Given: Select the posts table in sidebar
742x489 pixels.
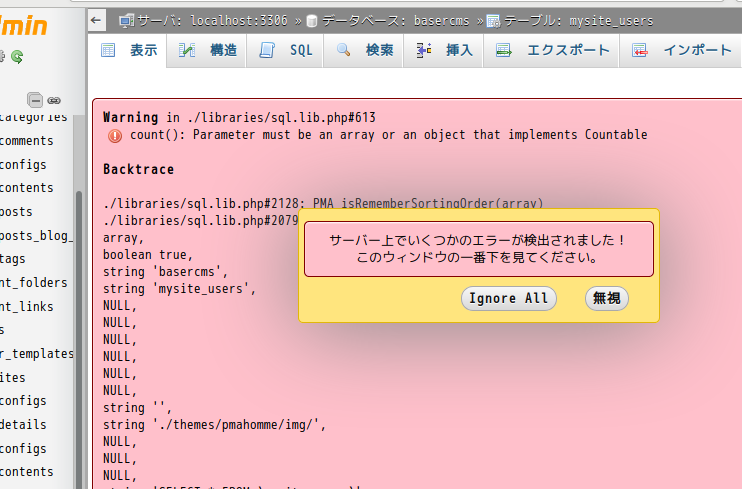Looking at the screenshot, I should click(x=17, y=212).
